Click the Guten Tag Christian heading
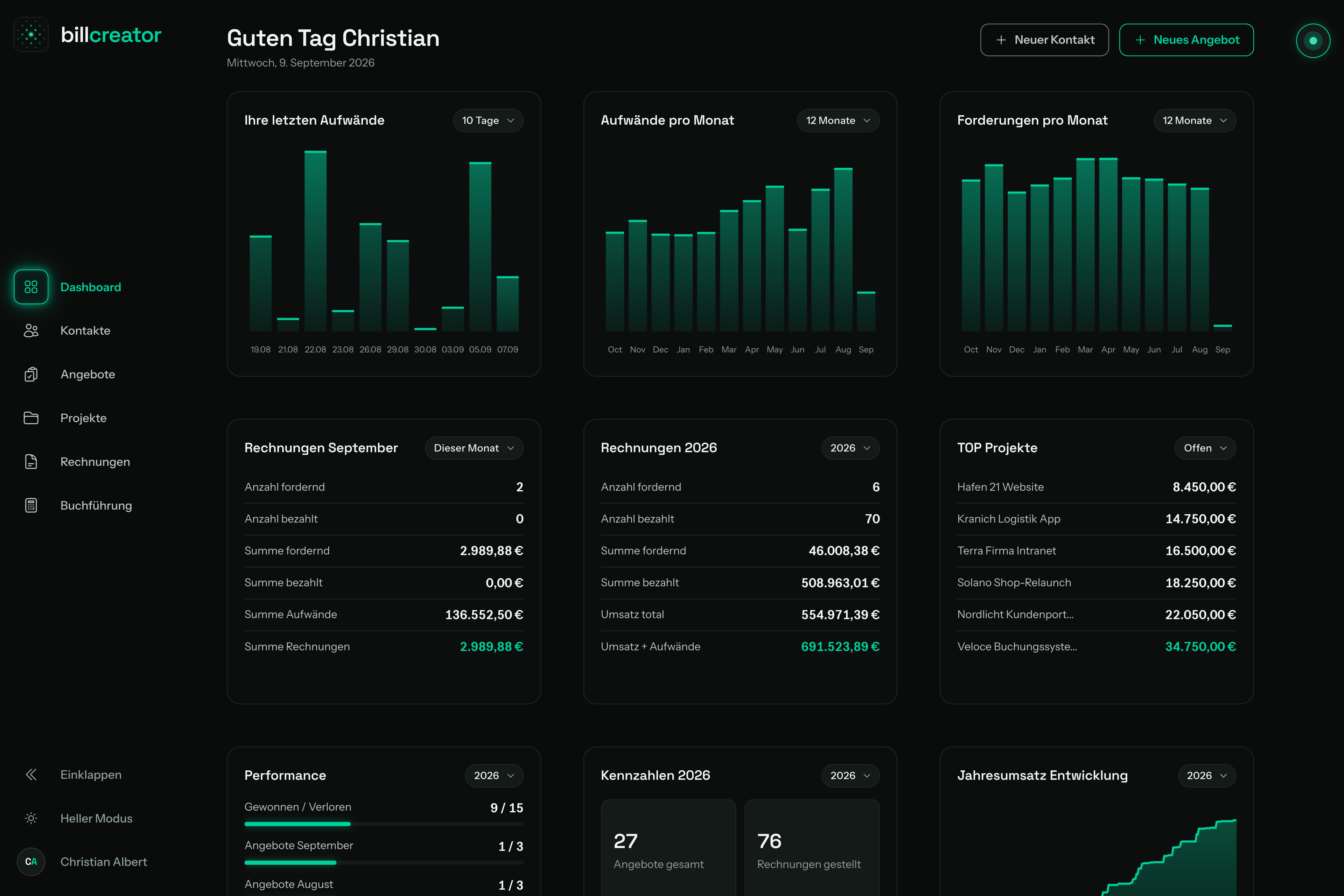The height and width of the screenshot is (896, 1344). [x=333, y=38]
